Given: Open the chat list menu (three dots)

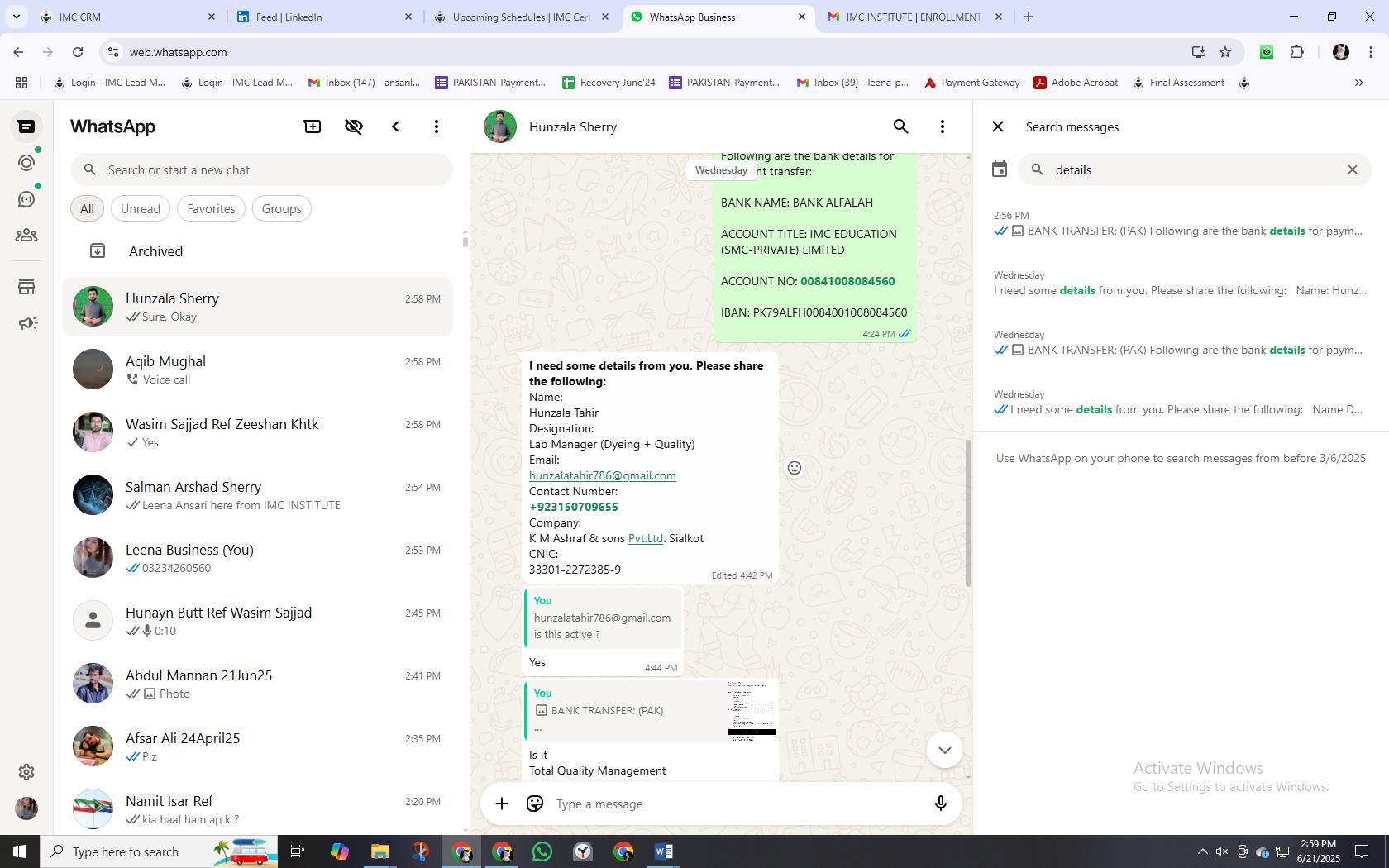Looking at the screenshot, I should tap(437, 126).
